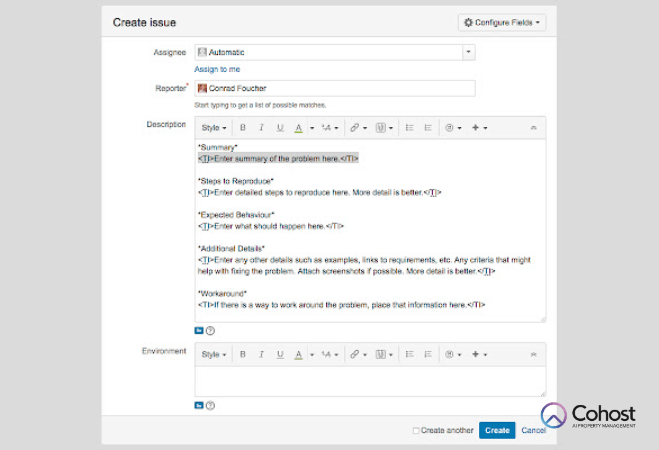Screen dimensions: 659x450
Task: Open more formatting dropdown in Environment toolbar
Action: 330,355
